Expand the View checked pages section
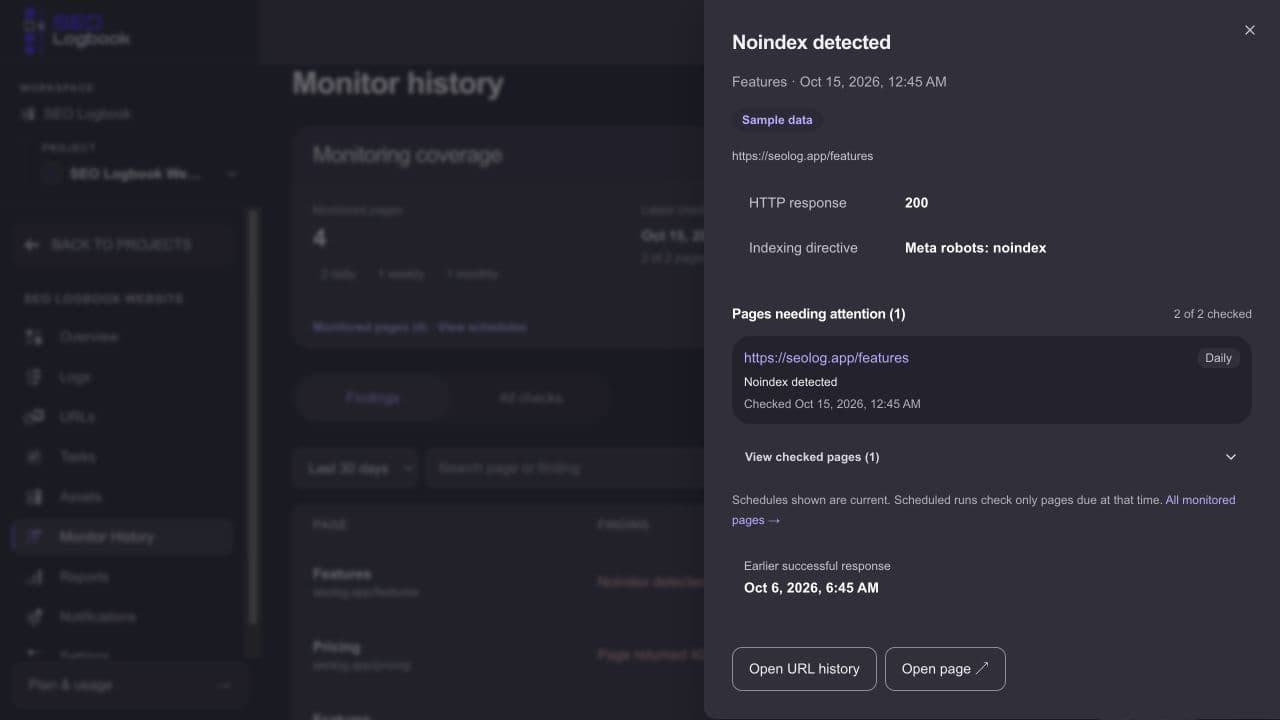Image resolution: width=1280 pixels, height=720 pixels. 991,457
